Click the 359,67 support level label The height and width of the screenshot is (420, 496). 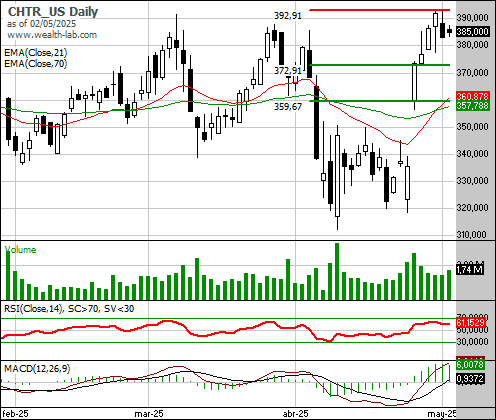(x=288, y=107)
